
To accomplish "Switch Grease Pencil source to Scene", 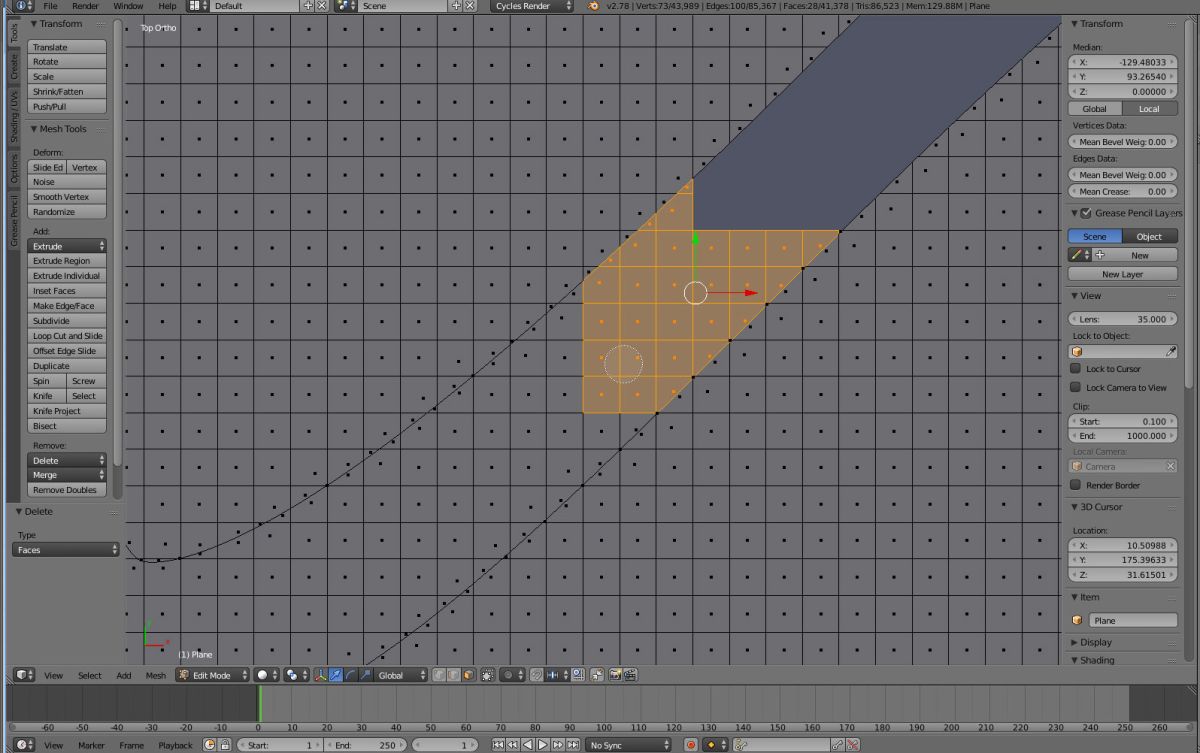I will click(1095, 236).
